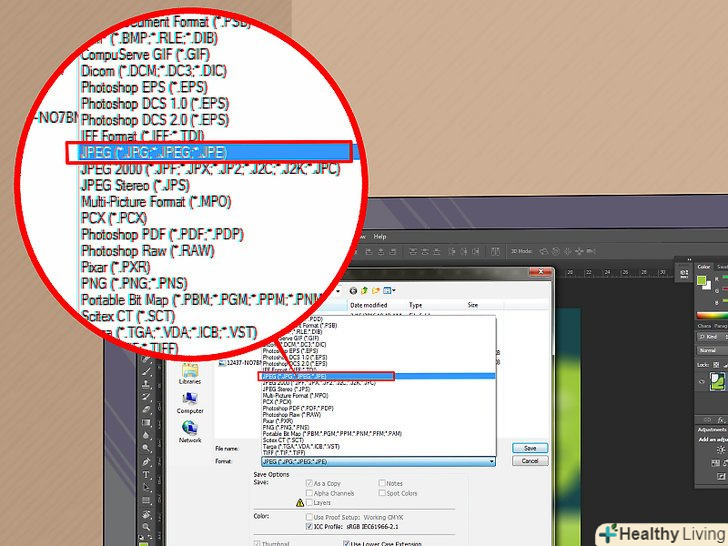Click foreground green swatch in Color panel
Viewport: 728px width, 546px height.
tap(701, 280)
